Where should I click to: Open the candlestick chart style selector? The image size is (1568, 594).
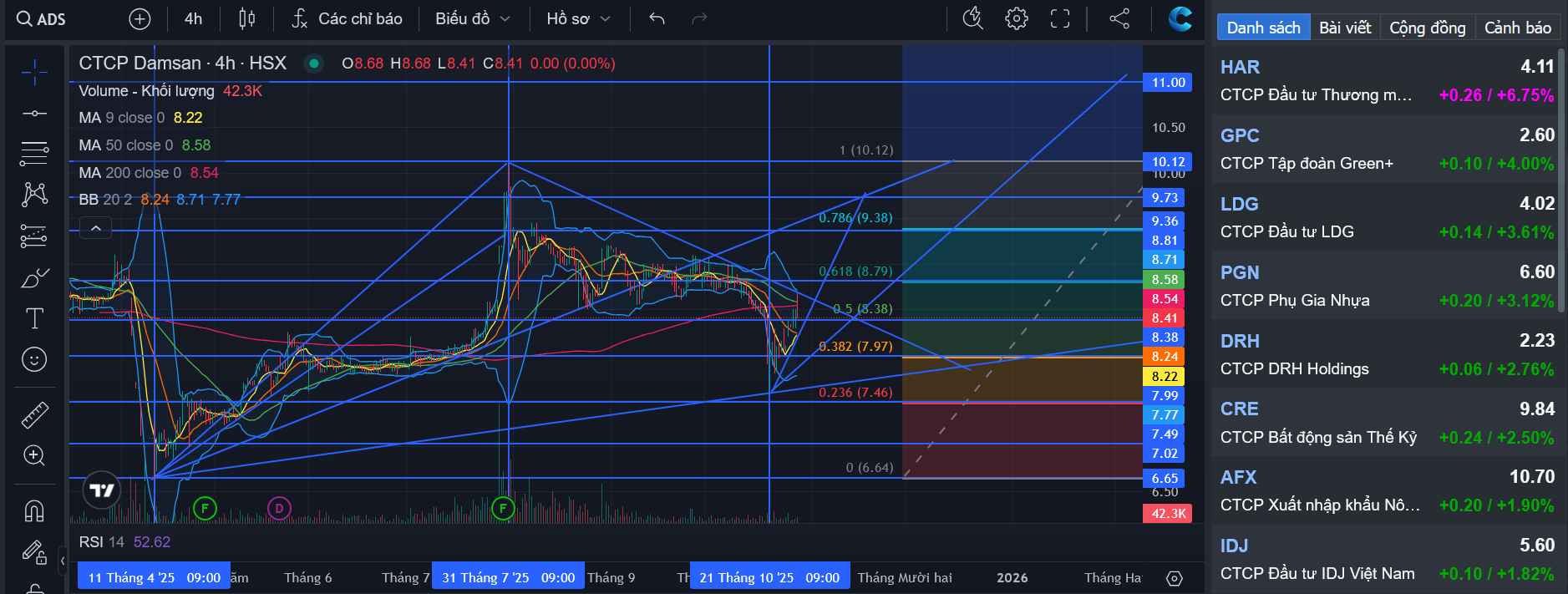point(246,18)
